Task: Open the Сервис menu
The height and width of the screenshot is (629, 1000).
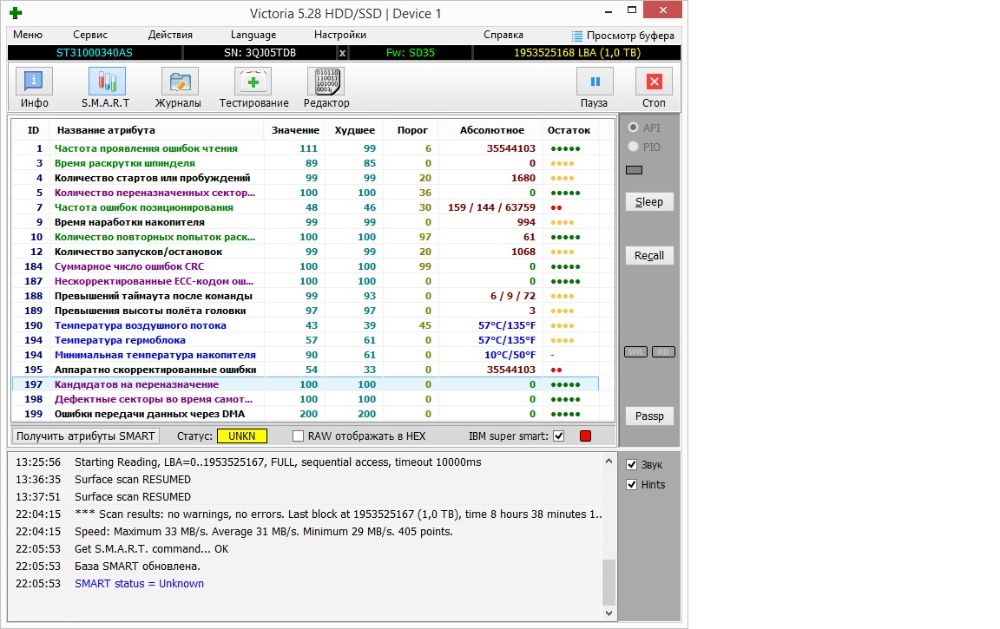Action: click(x=90, y=35)
